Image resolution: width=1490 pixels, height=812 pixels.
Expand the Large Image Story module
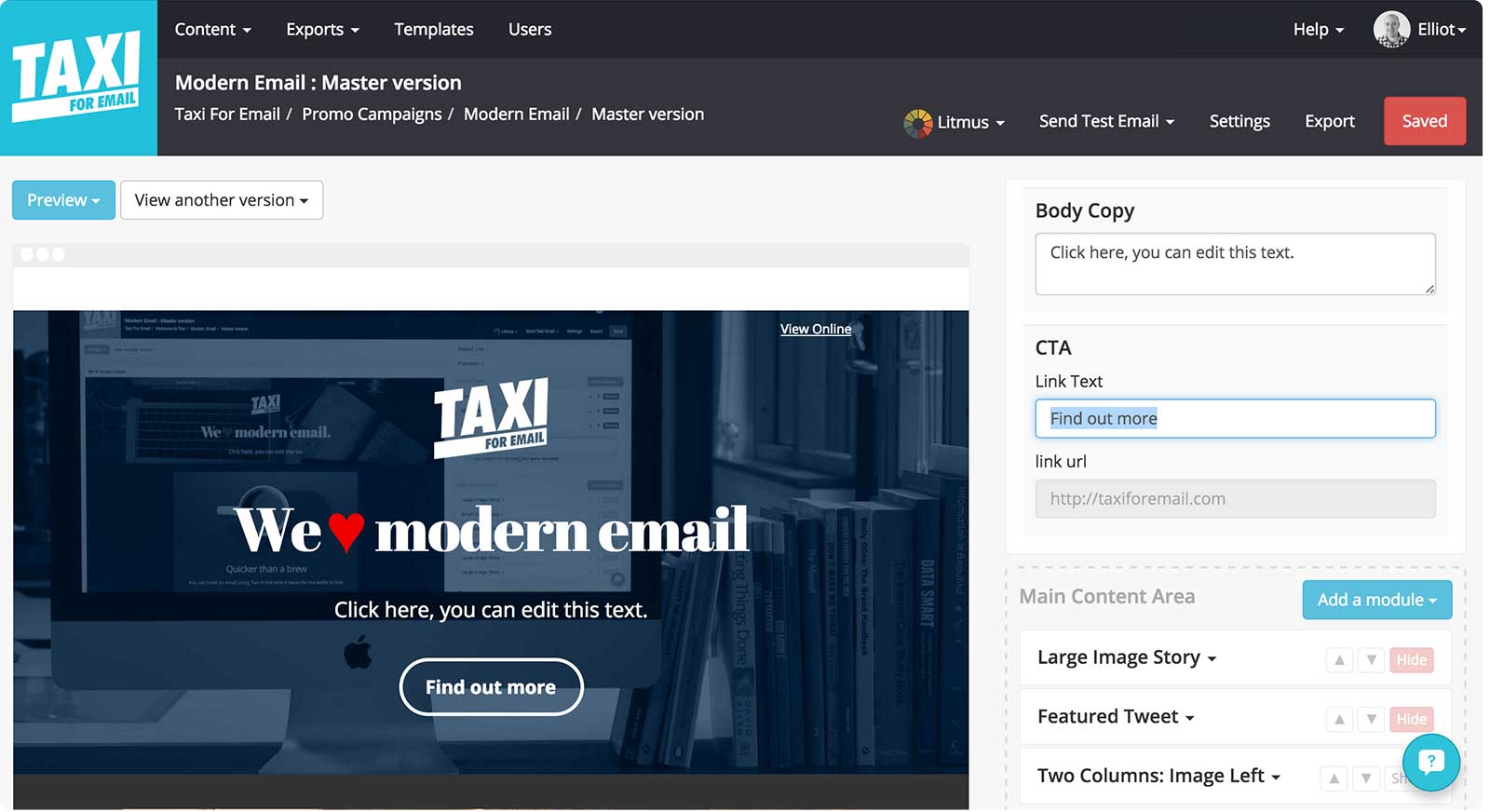[x=1127, y=657]
